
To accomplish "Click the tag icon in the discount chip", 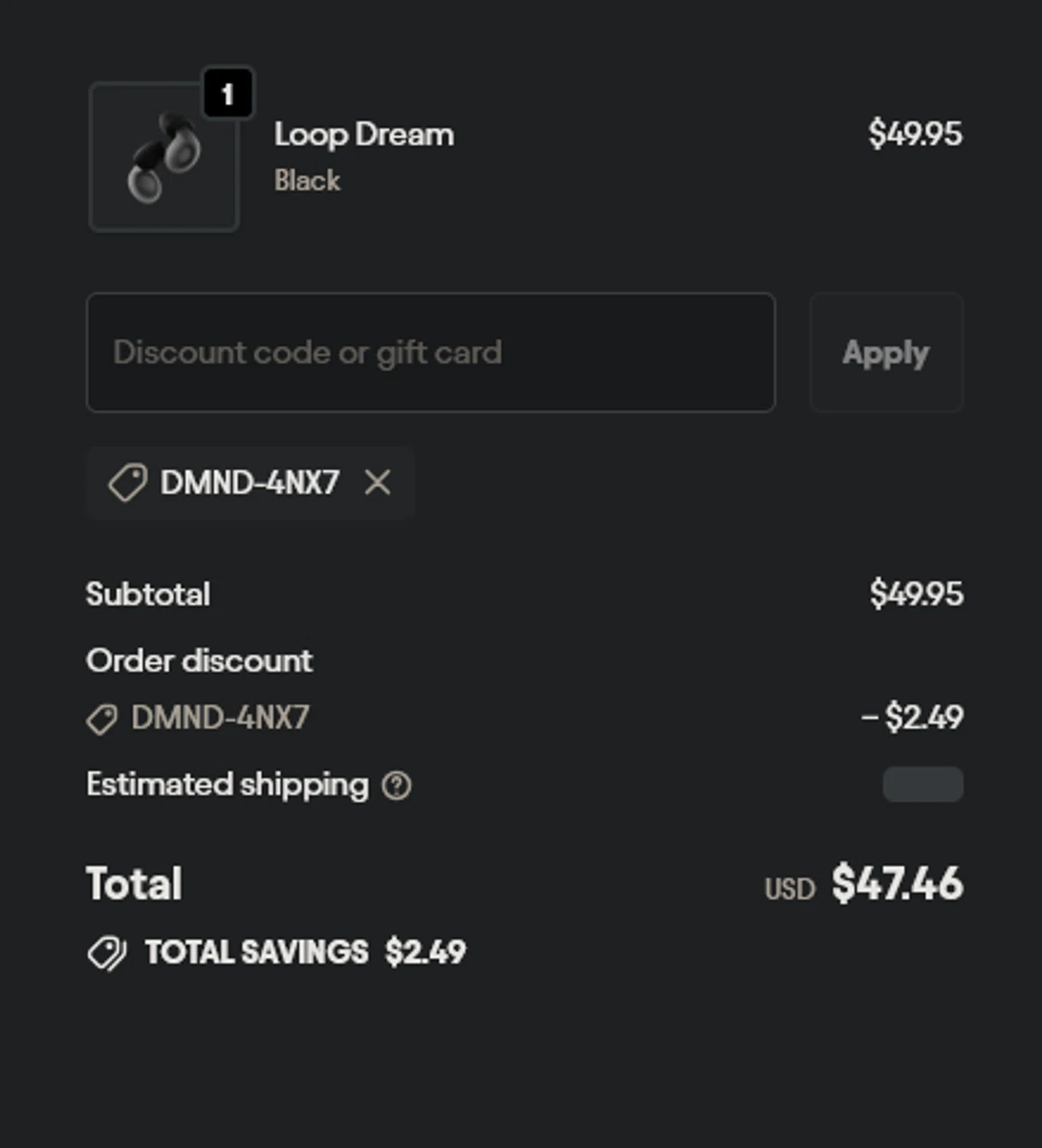I will (127, 483).
